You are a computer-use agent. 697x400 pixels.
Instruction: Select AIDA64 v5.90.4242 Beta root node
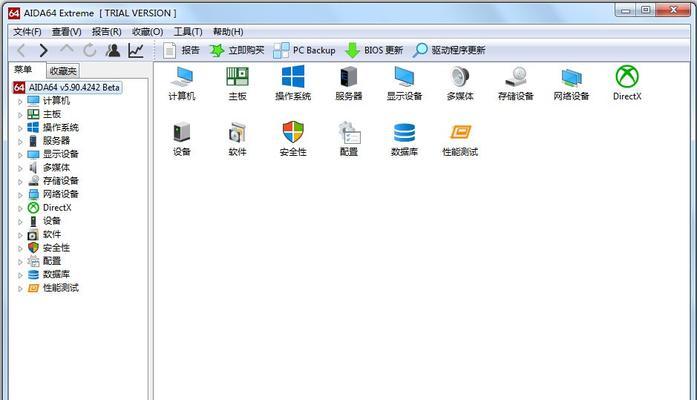(x=67, y=87)
